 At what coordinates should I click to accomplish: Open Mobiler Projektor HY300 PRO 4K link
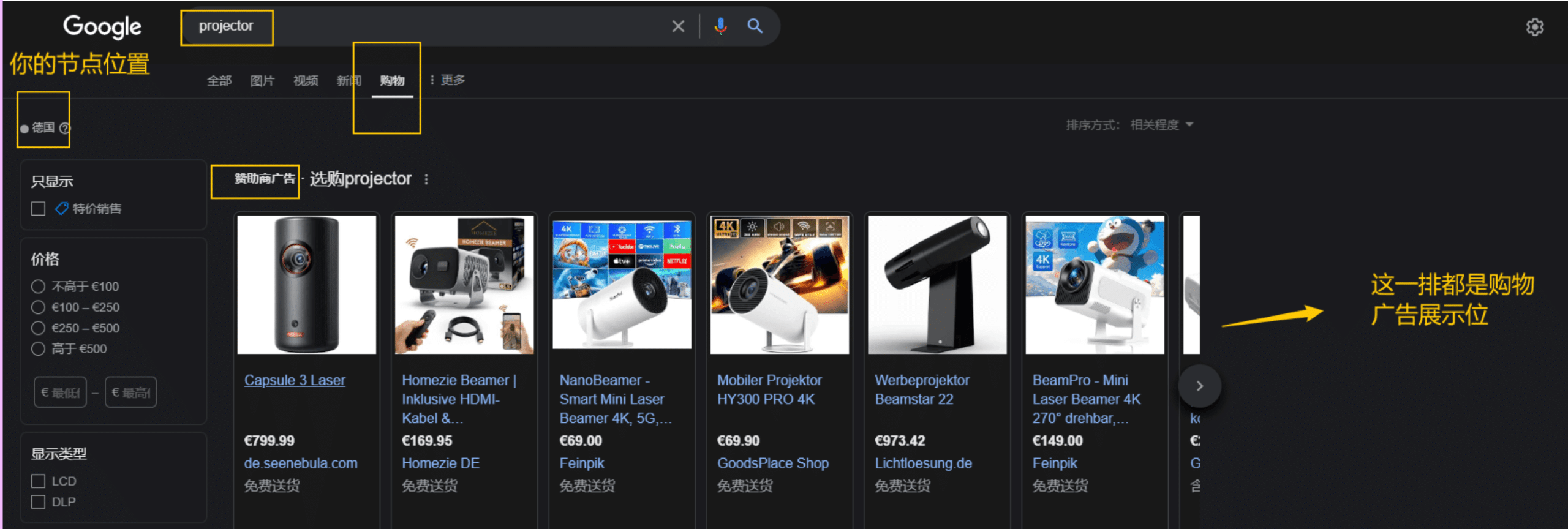[x=770, y=389]
